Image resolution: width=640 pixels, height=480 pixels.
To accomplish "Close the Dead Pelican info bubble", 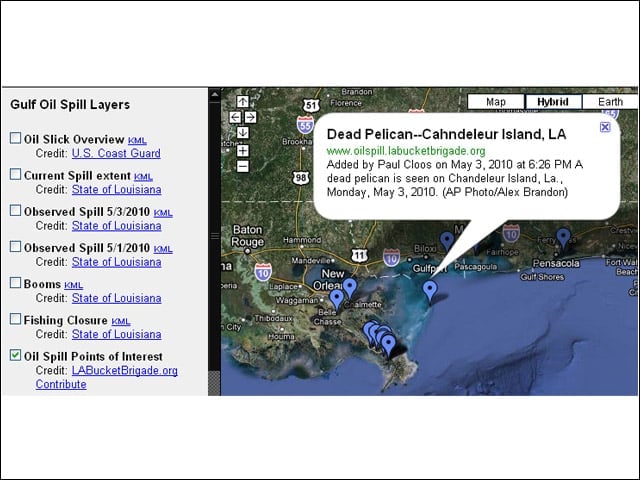I will tap(605, 127).
